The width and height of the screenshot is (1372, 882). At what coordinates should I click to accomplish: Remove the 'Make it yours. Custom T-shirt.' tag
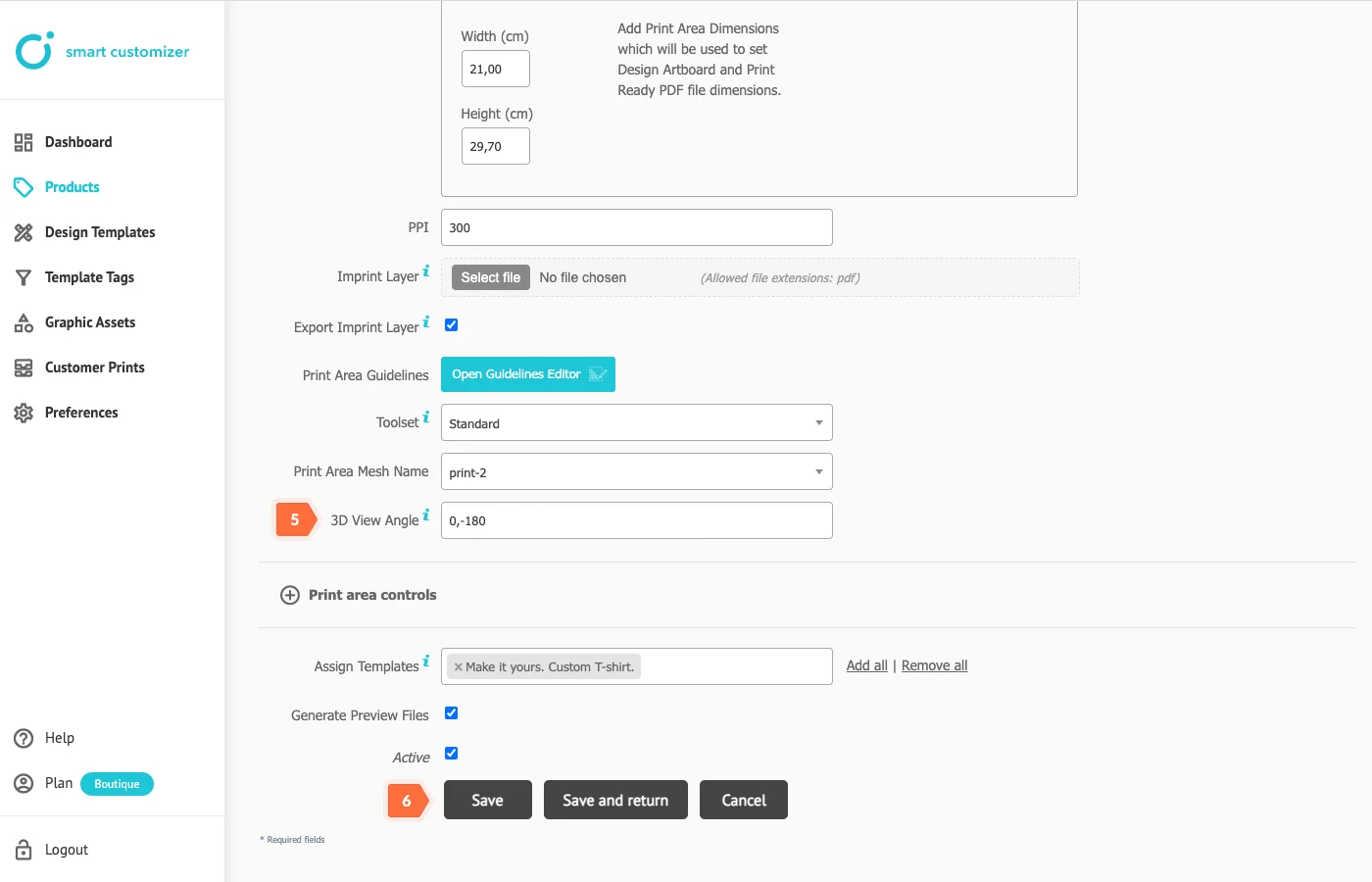(x=458, y=667)
